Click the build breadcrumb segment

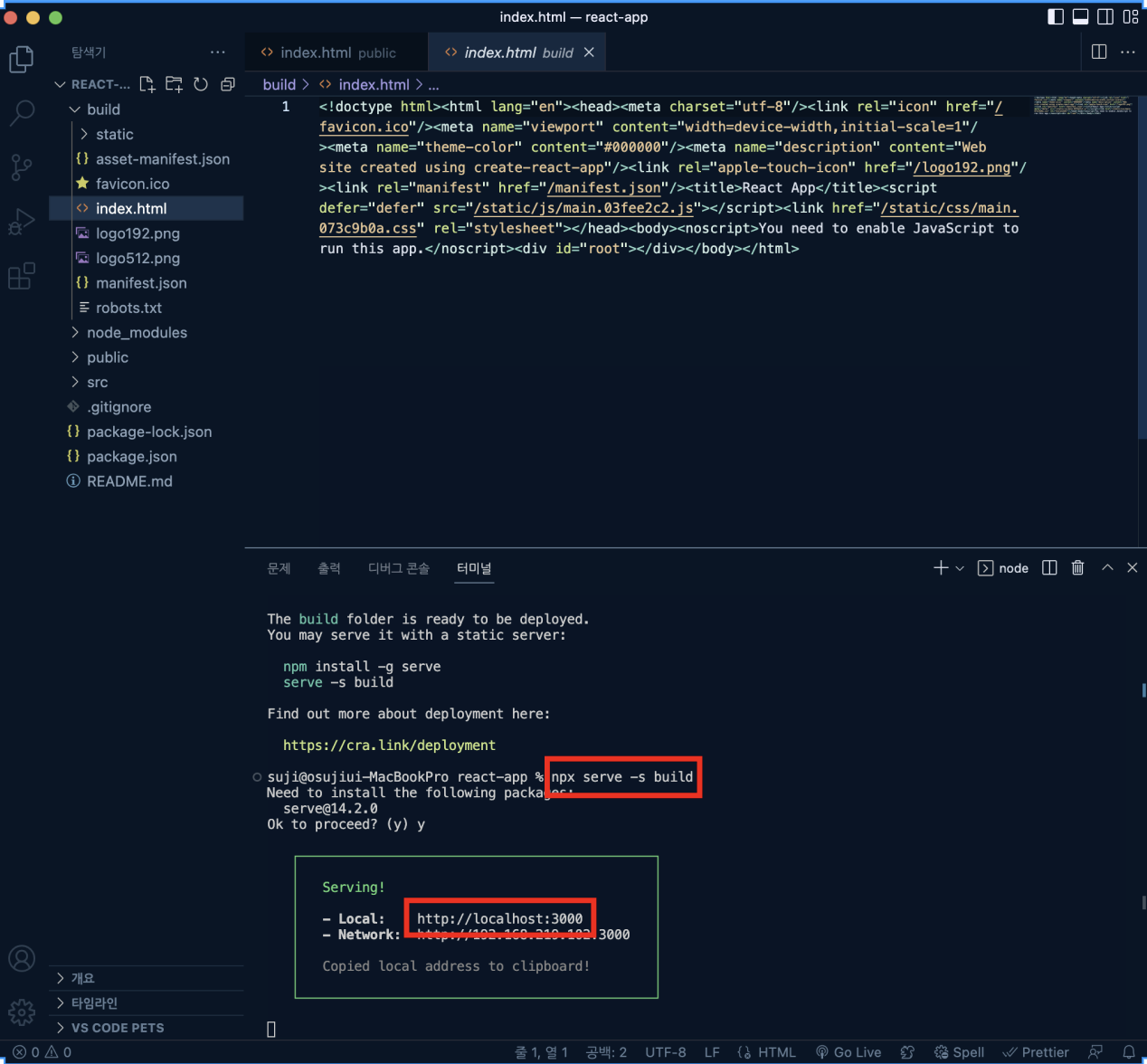click(x=280, y=84)
